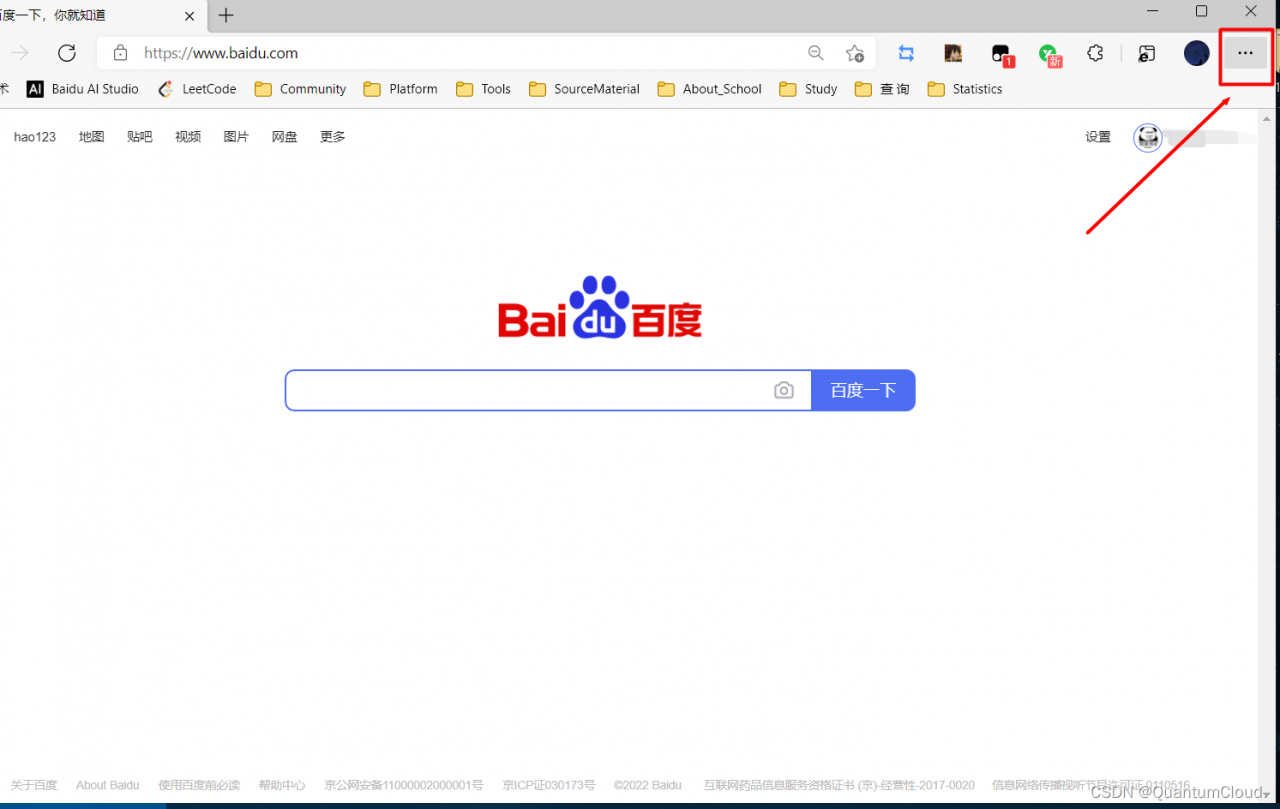
Task: Open the Extensions puzzle-piece menu
Action: pos(1095,53)
